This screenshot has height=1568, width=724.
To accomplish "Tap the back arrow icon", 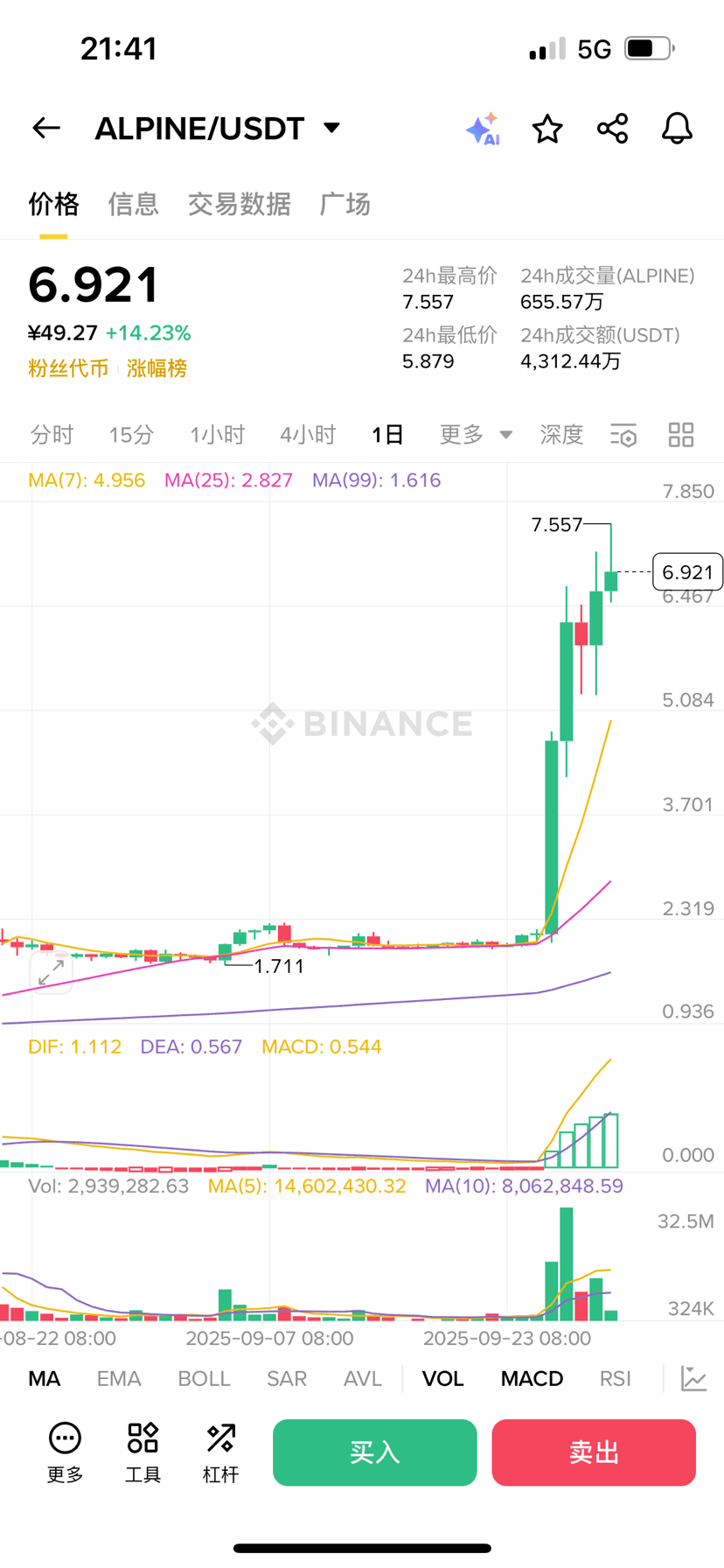I will [x=46, y=129].
